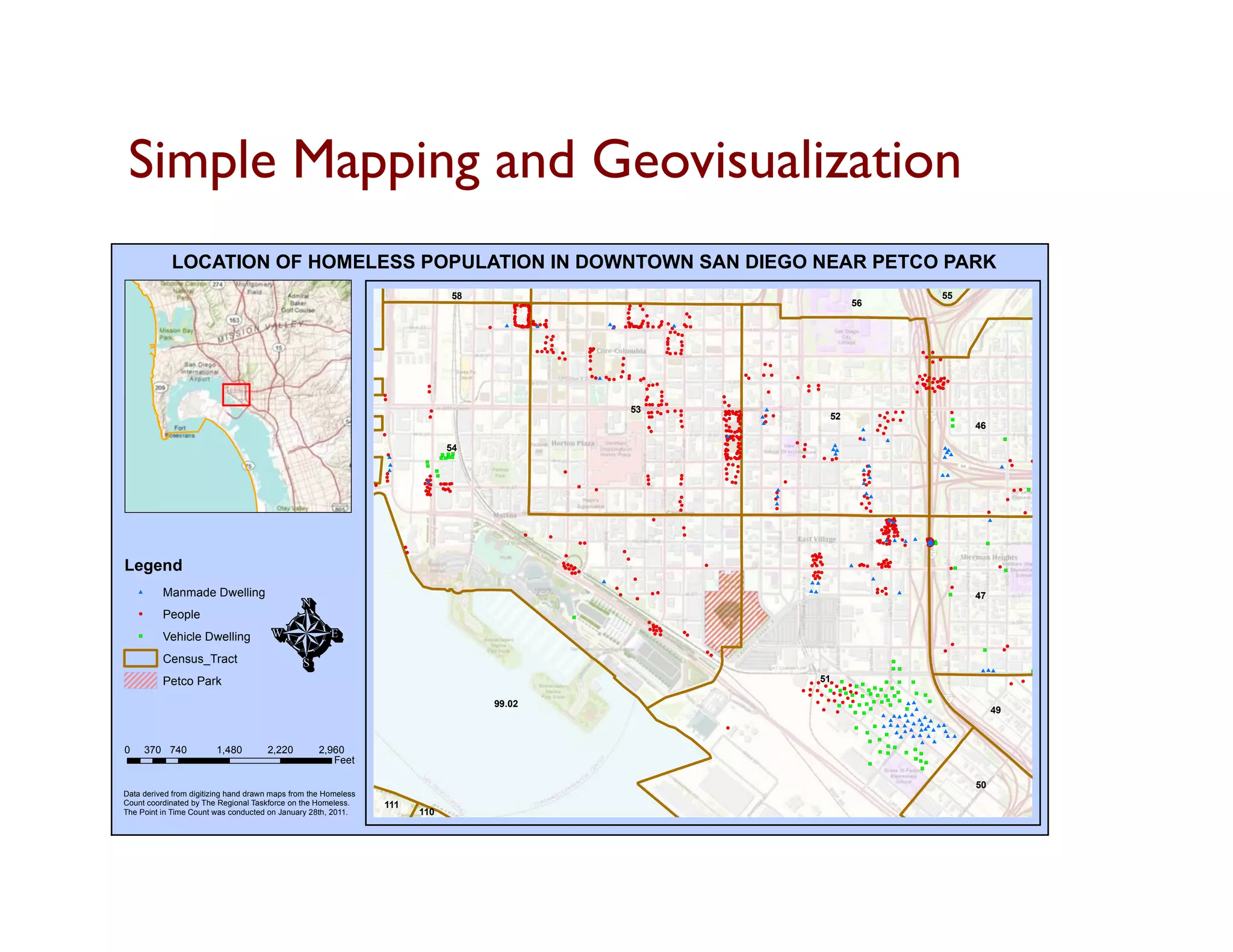Click the map title about homeless population

pos(583,262)
